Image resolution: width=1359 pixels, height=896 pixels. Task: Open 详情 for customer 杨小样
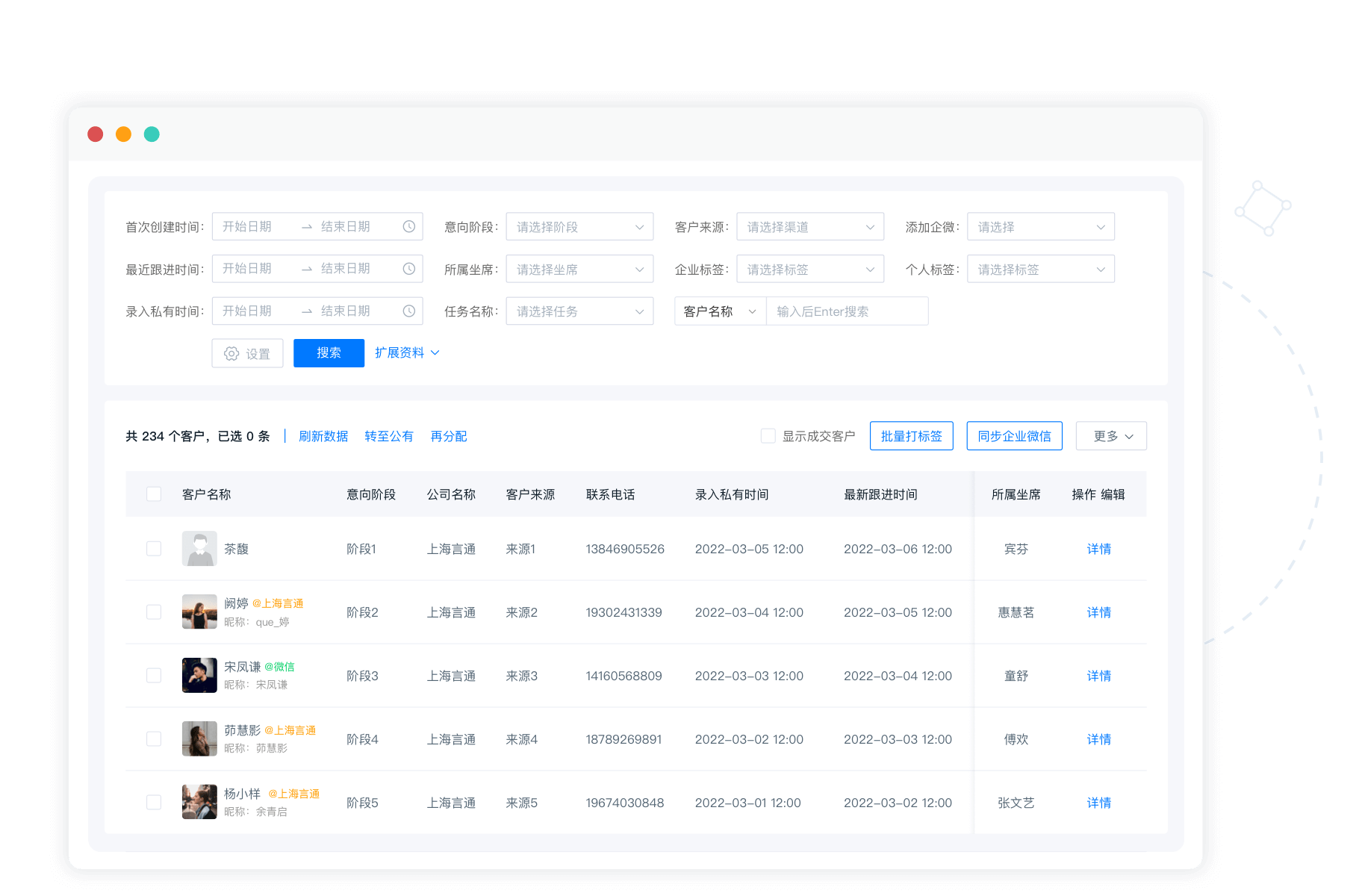tap(1099, 803)
